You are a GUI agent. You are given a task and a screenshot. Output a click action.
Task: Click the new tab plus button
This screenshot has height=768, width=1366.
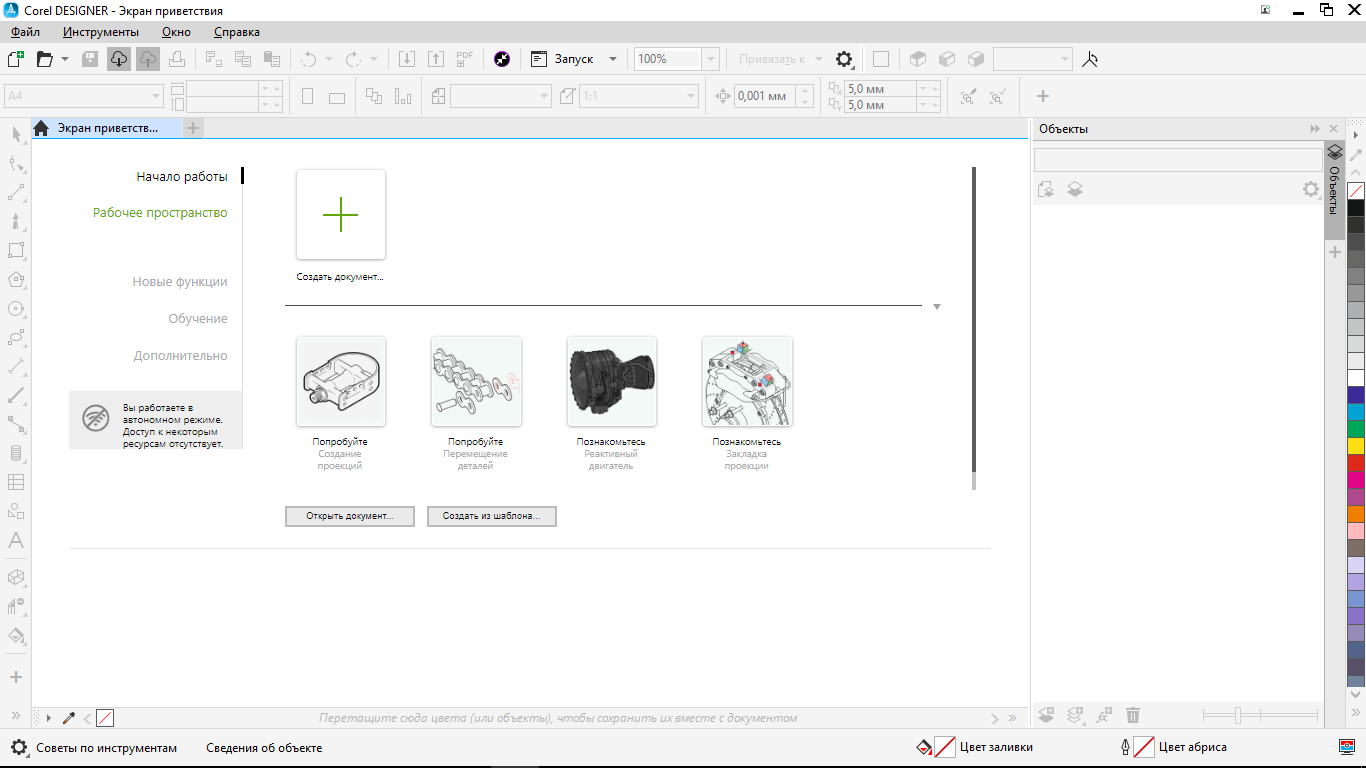pyautogui.click(x=193, y=128)
